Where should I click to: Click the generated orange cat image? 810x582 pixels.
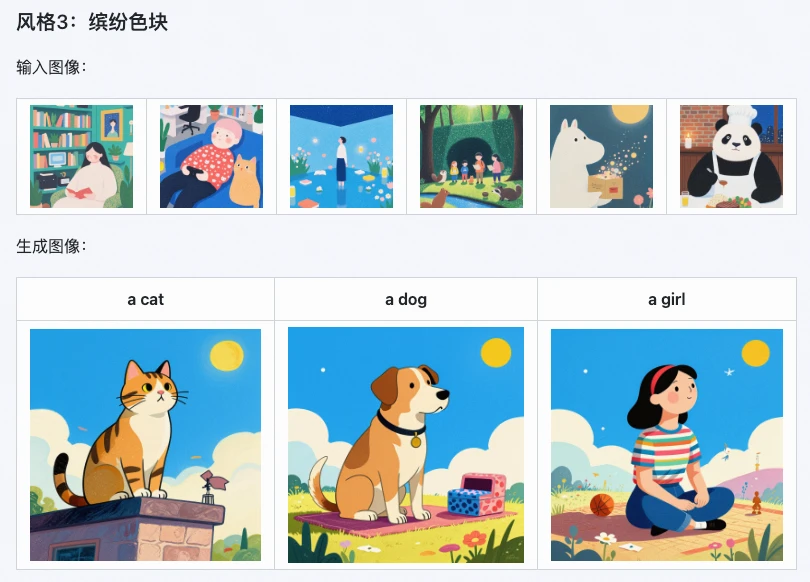point(145,445)
